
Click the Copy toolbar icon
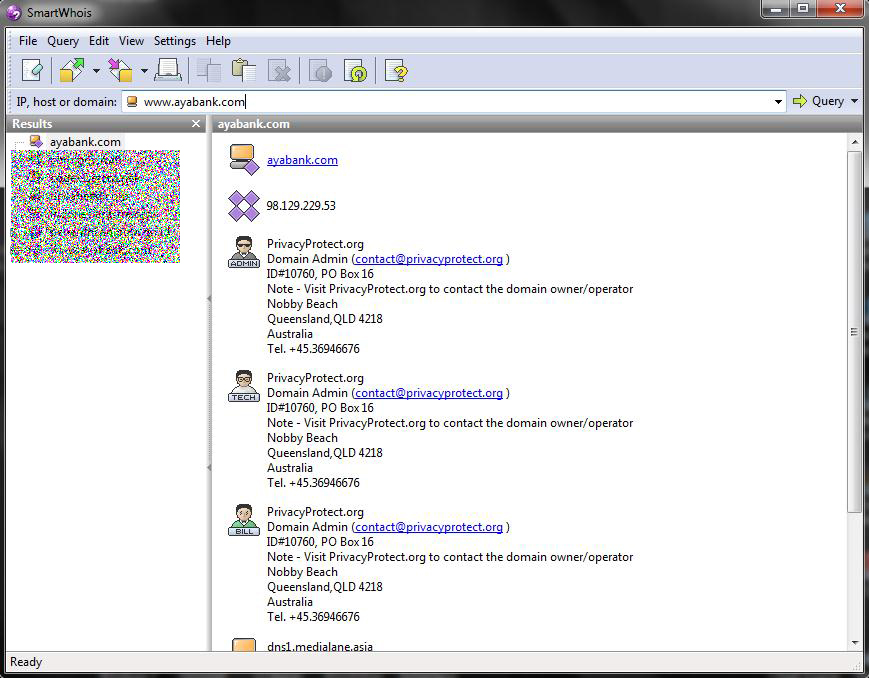coord(209,71)
